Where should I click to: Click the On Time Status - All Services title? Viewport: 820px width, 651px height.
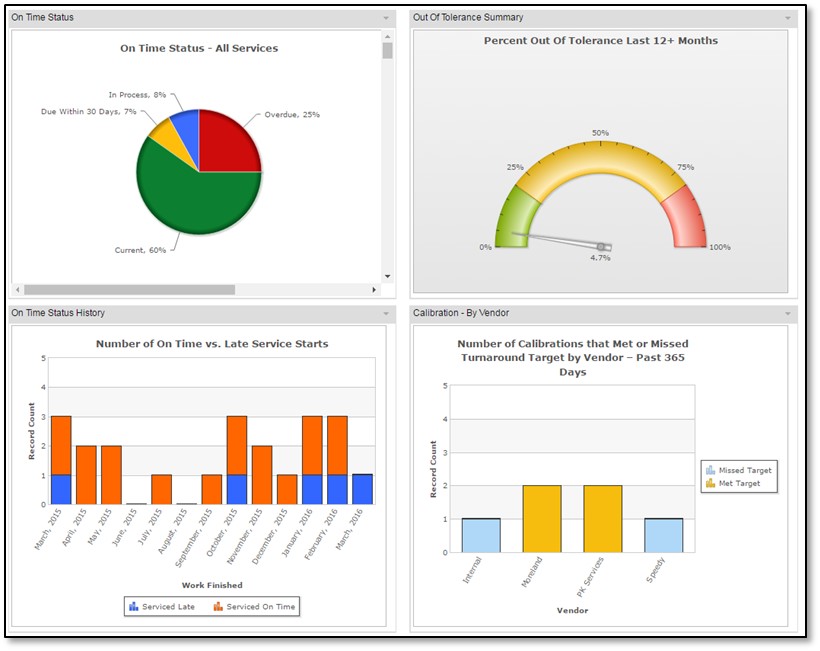[x=199, y=48]
